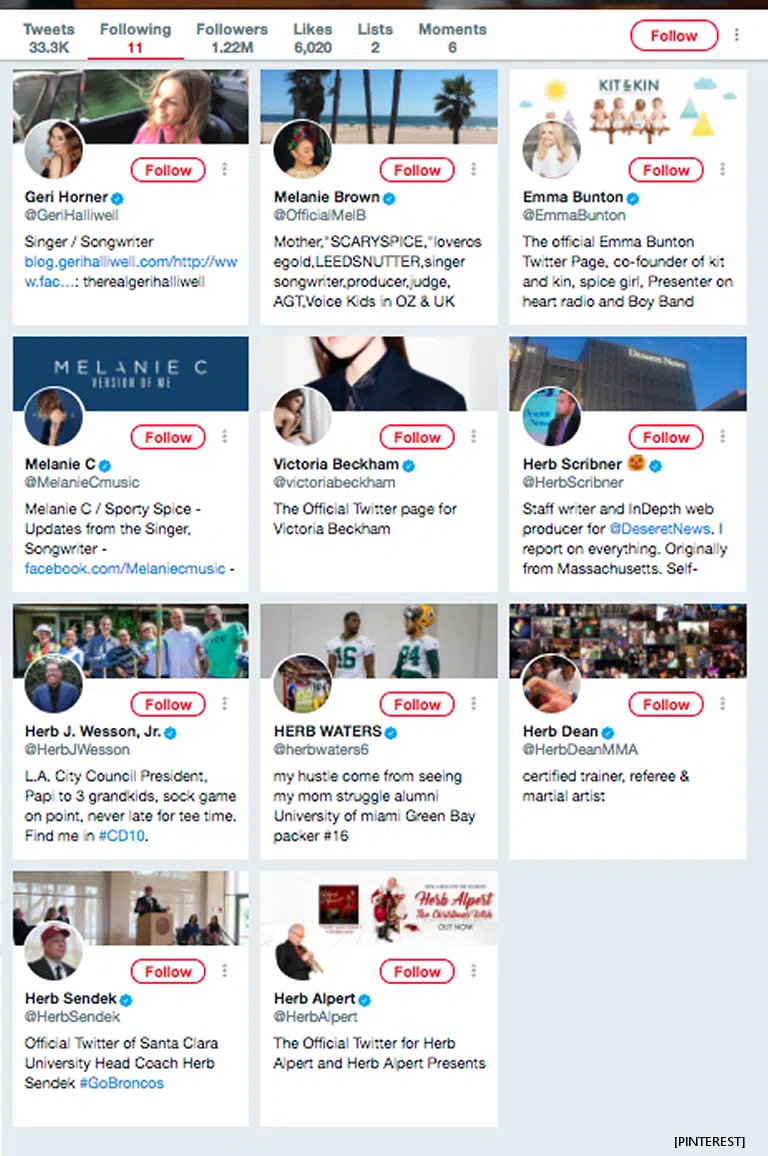Viewport: 768px width, 1156px height.
Task: Follow Victoria Beckham
Action: point(417,437)
